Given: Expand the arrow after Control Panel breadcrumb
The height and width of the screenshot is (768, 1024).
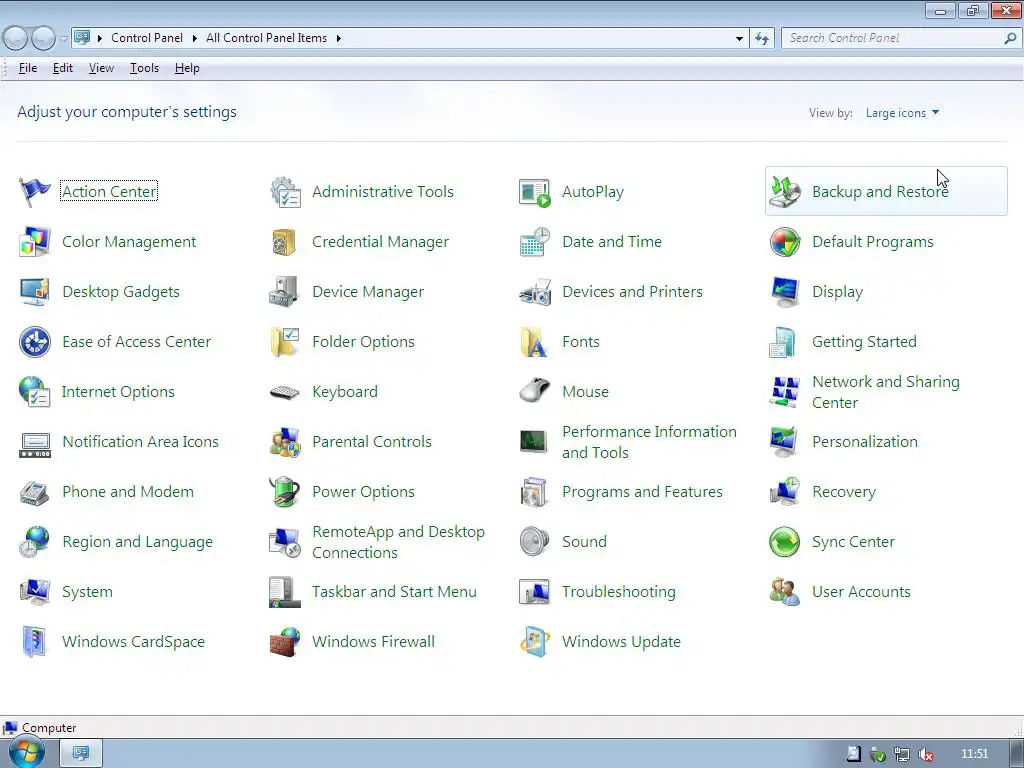Looking at the screenshot, I should [x=195, y=39].
